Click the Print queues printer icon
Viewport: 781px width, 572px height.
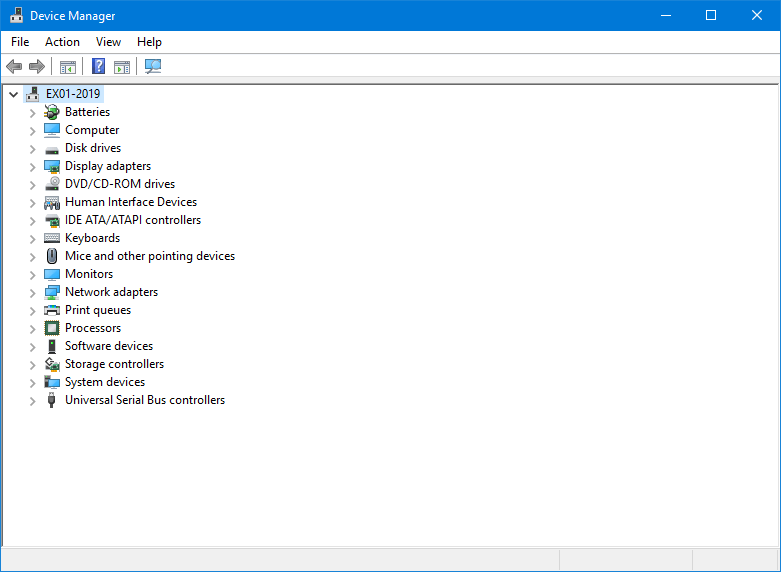pos(52,310)
